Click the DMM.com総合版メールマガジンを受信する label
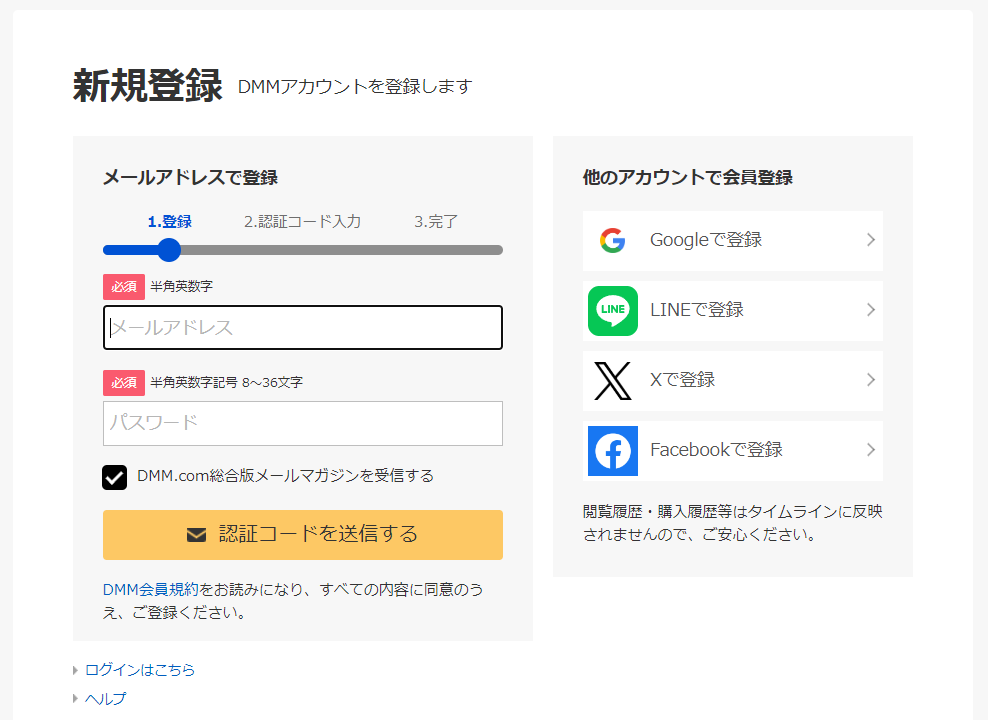Image resolution: width=988 pixels, height=720 pixels. coord(285,476)
